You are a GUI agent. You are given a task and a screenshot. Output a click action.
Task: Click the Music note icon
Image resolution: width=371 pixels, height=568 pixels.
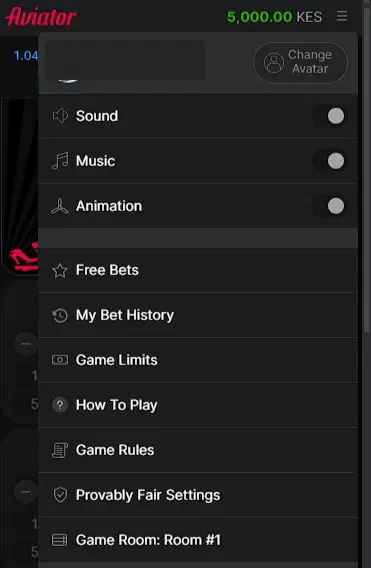(x=60, y=161)
